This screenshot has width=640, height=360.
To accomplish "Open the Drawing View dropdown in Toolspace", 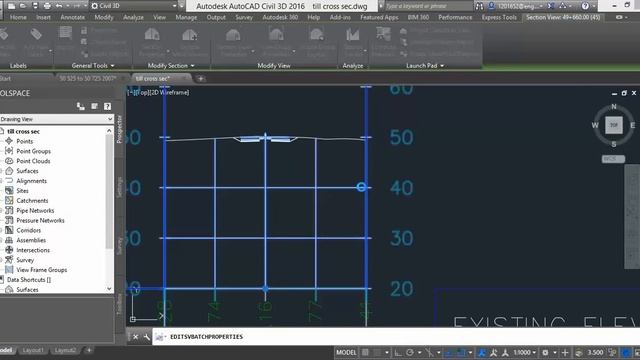I will (x=57, y=119).
